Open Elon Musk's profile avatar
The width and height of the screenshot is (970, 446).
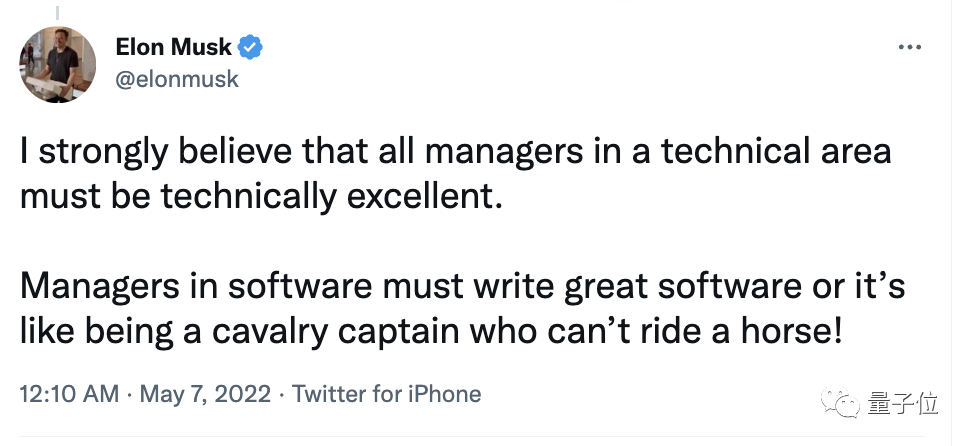[x=59, y=64]
